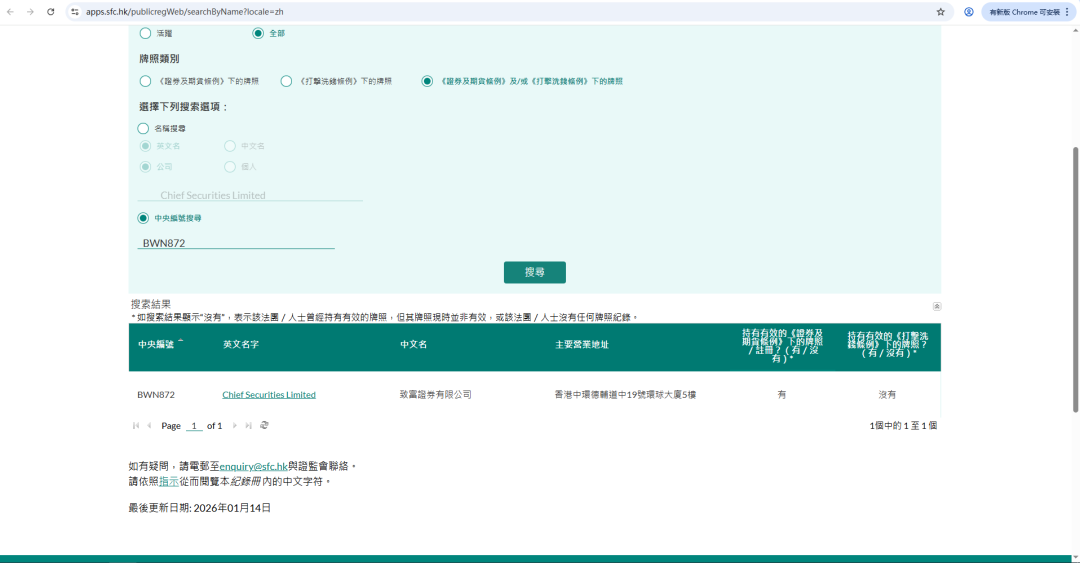This screenshot has height=563, width=1080.
Task: Go to the last page of results
Action: (249, 425)
